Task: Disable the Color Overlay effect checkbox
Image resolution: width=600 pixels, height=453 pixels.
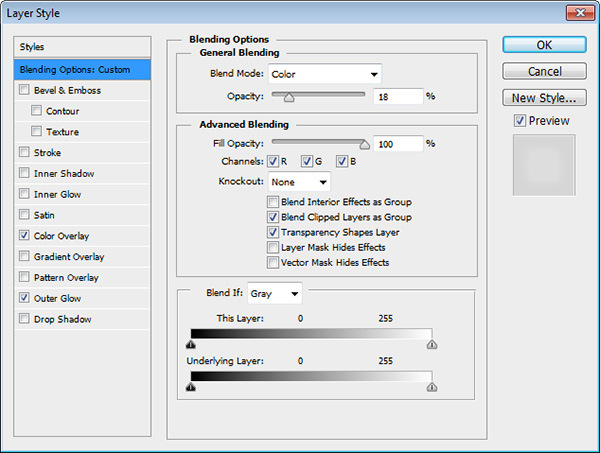Action: tap(23, 236)
